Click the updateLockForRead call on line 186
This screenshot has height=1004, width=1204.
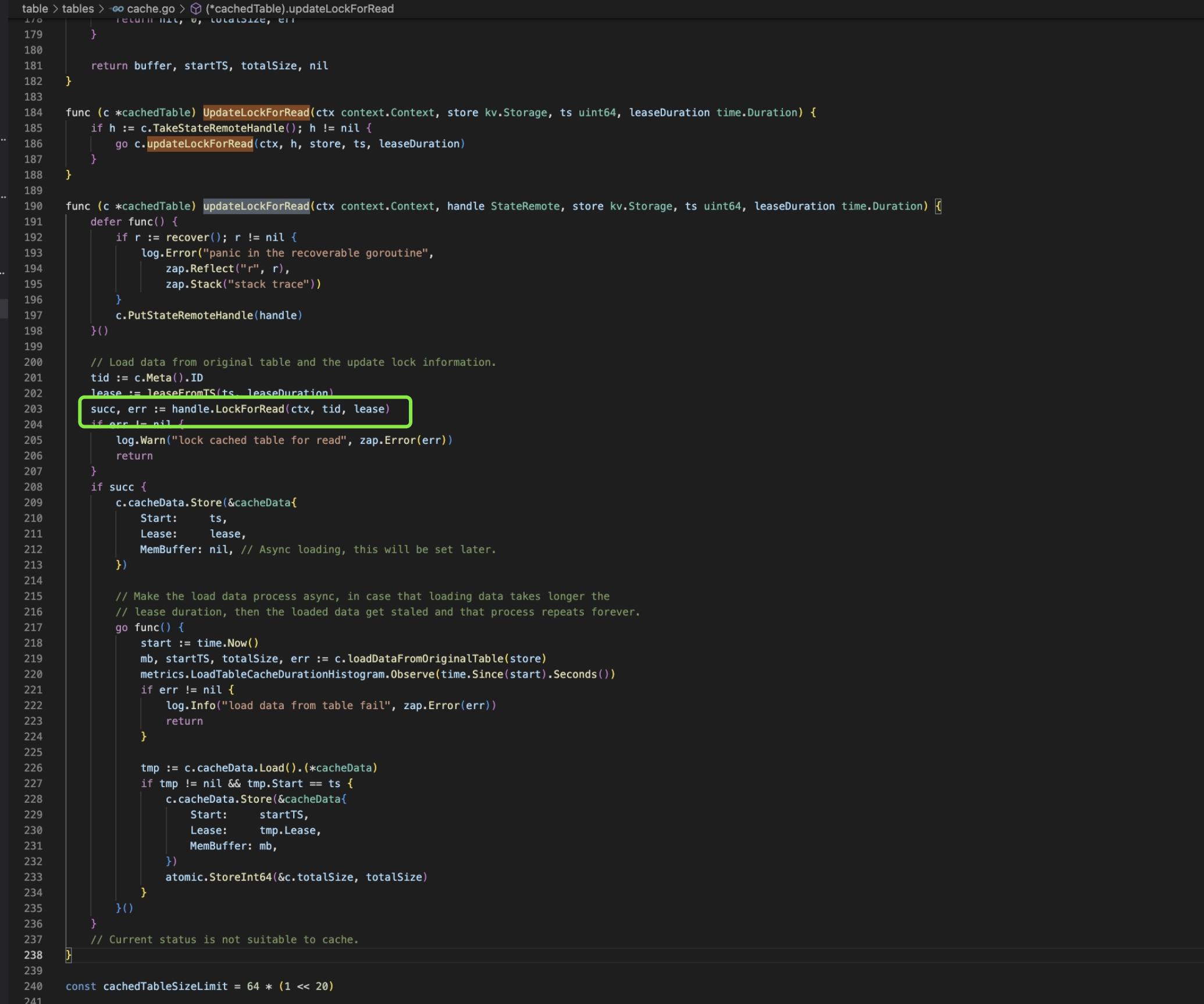(x=200, y=144)
